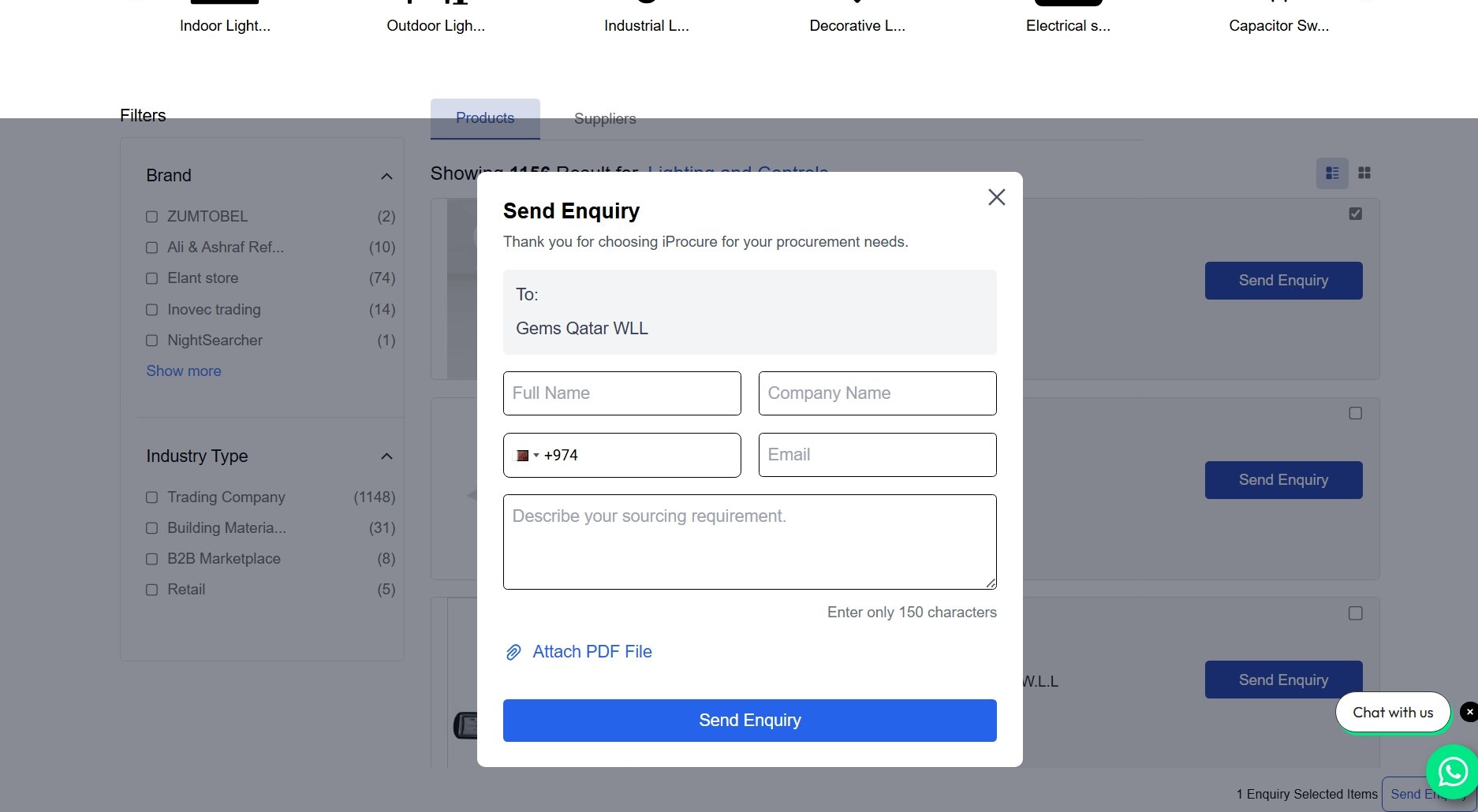Dismiss the Chat with us popup
The image size is (1478, 812).
1469,712
